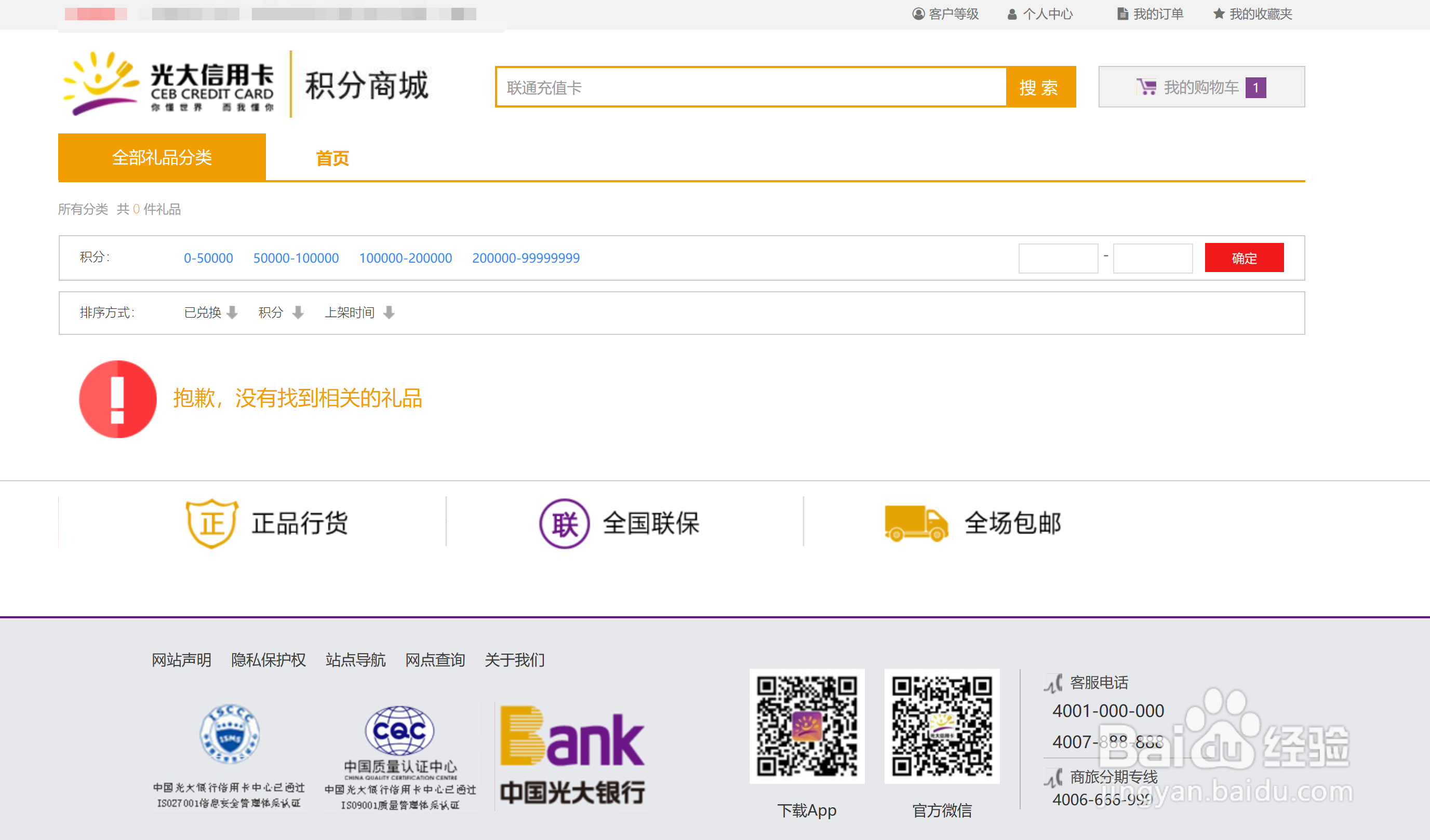Click the My Orders document icon

pos(1122,14)
